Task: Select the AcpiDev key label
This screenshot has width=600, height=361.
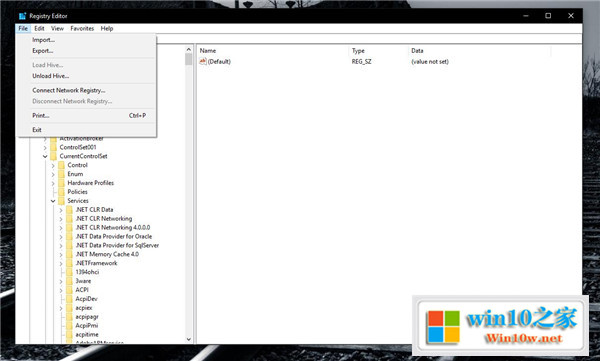Action: tap(86, 299)
